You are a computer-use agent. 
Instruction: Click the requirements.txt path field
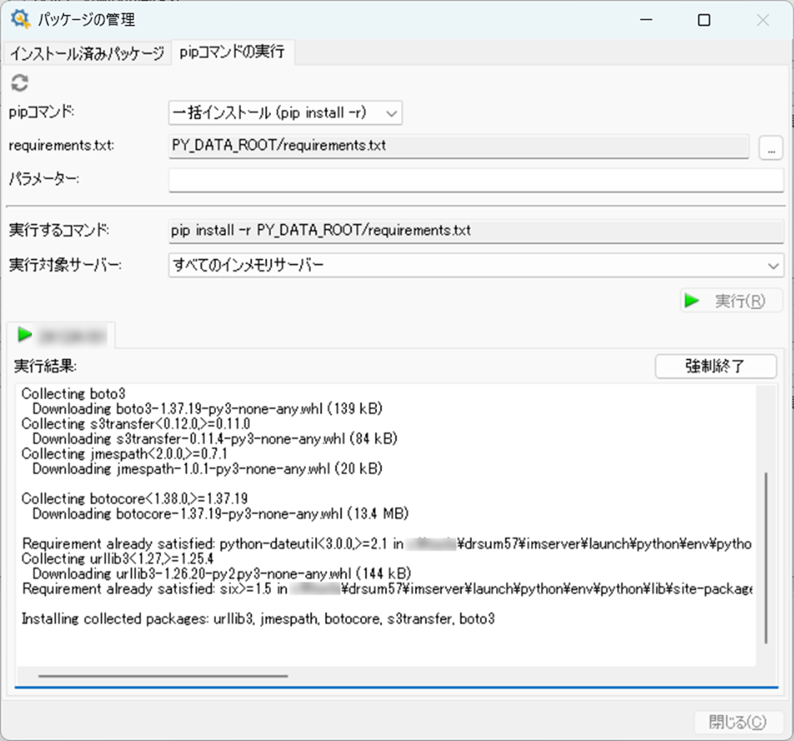click(460, 147)
